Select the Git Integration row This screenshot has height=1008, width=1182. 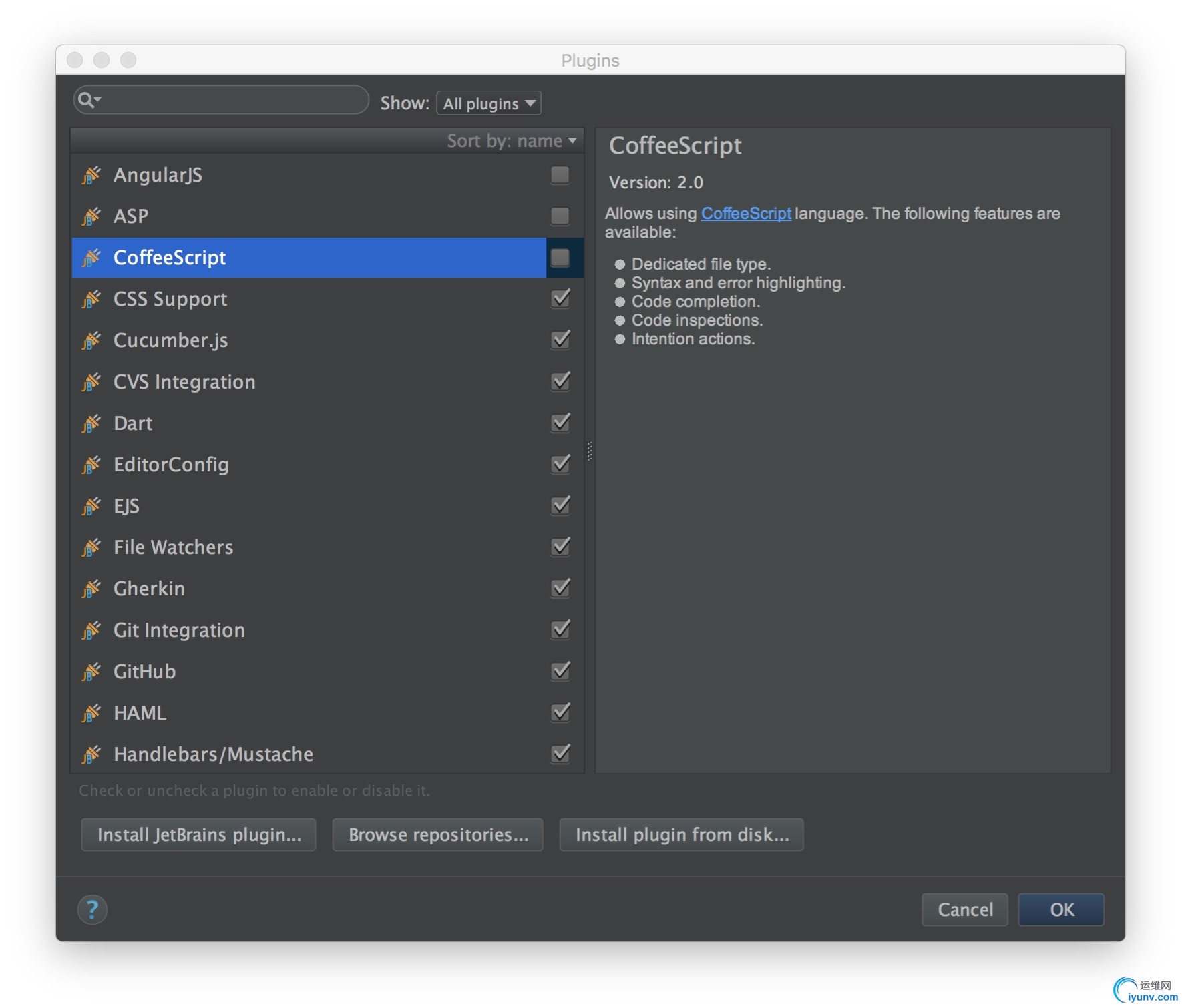[327, 630]
